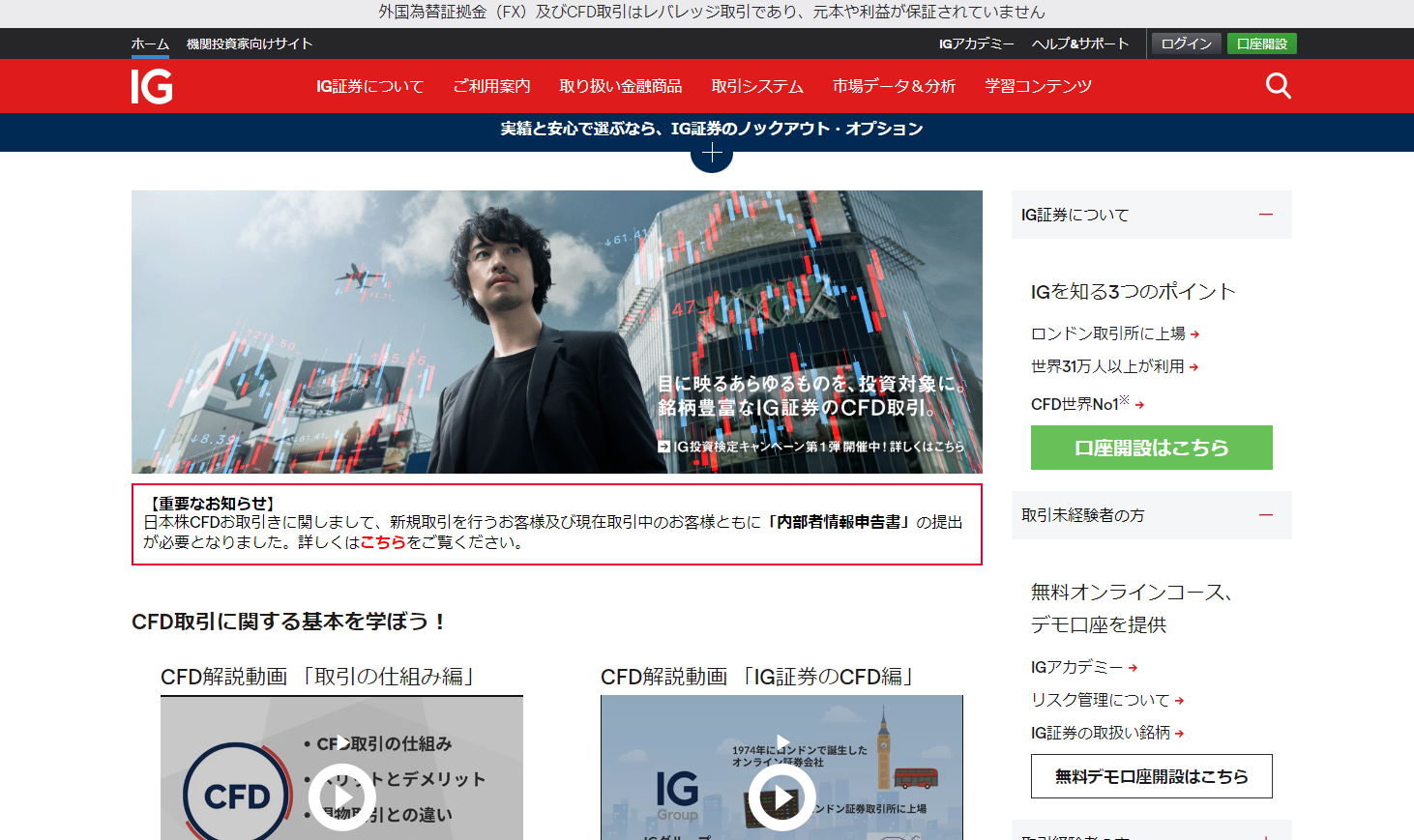Play the 取引の仕組み編 CFD video

[341, 797]
